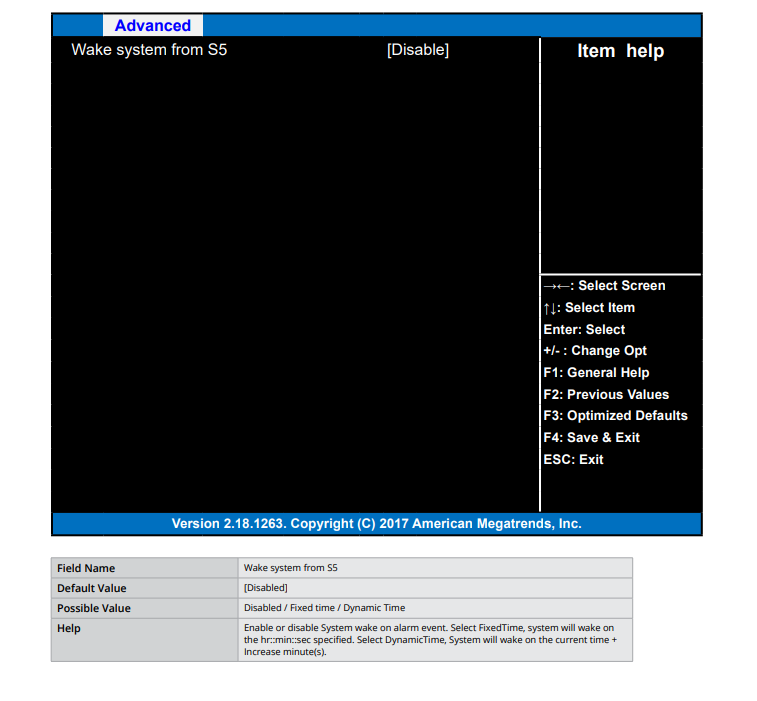
Task: Load F3 Optimized Defaults
Action: pos(615,416)
